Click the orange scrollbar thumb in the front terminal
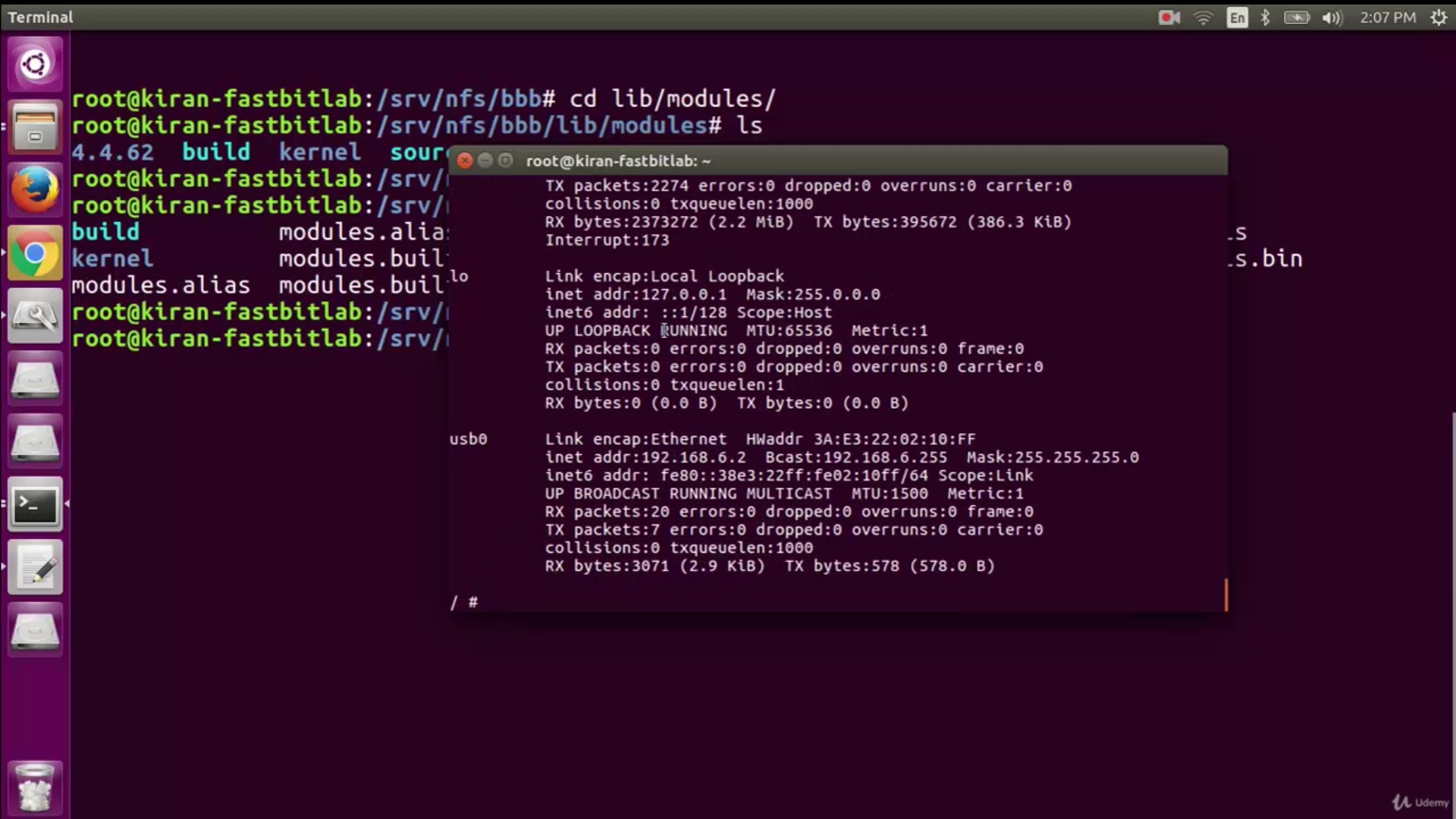The height and width of the screenshot is (819, 1456). click(x=1225, y=595)
